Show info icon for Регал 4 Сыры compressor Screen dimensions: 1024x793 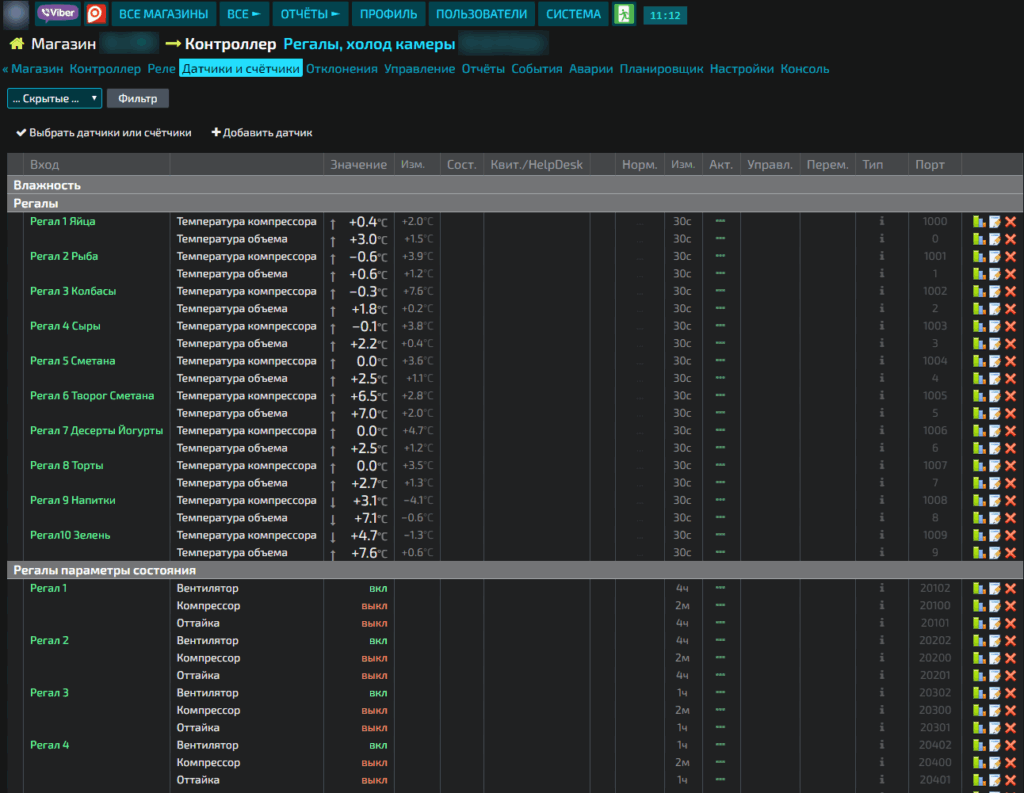[881, 326]
